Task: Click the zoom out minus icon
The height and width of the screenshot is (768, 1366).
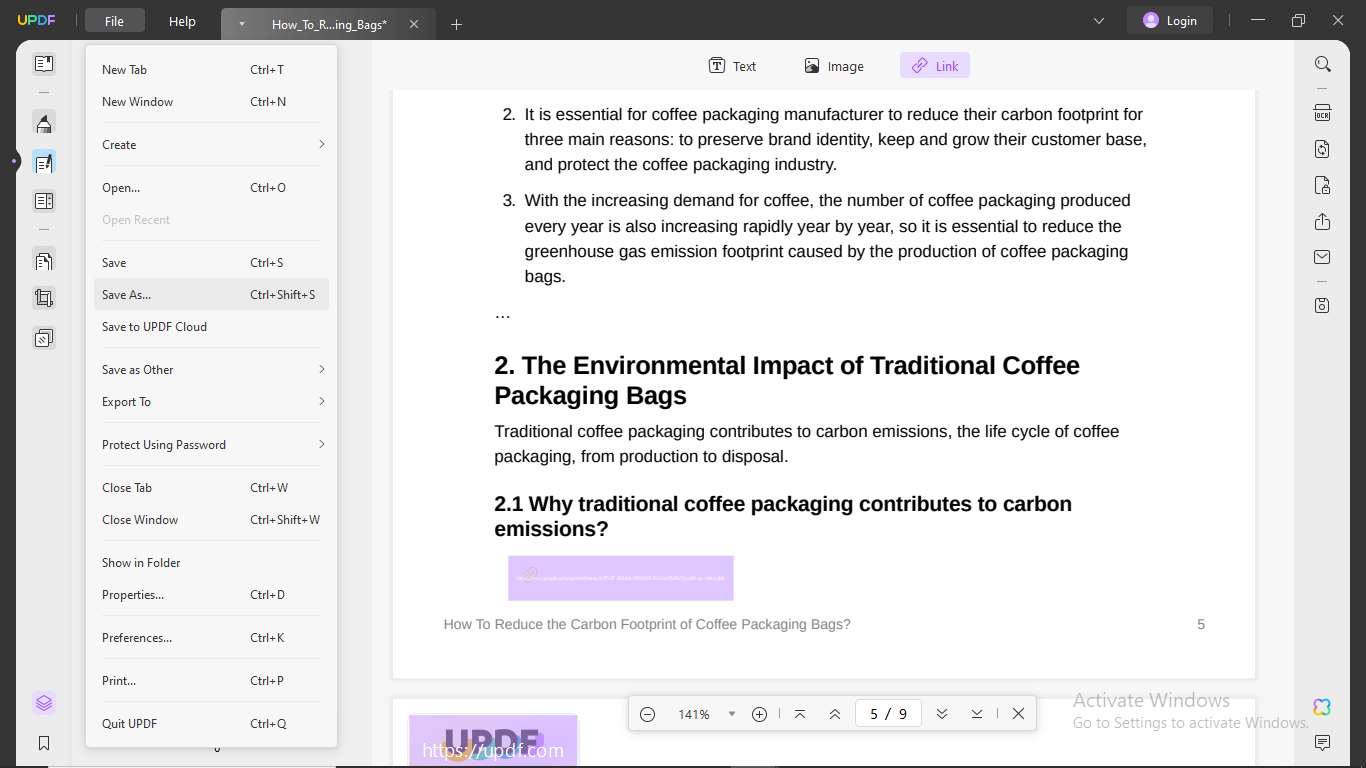Action: click(x=647, y=714)
